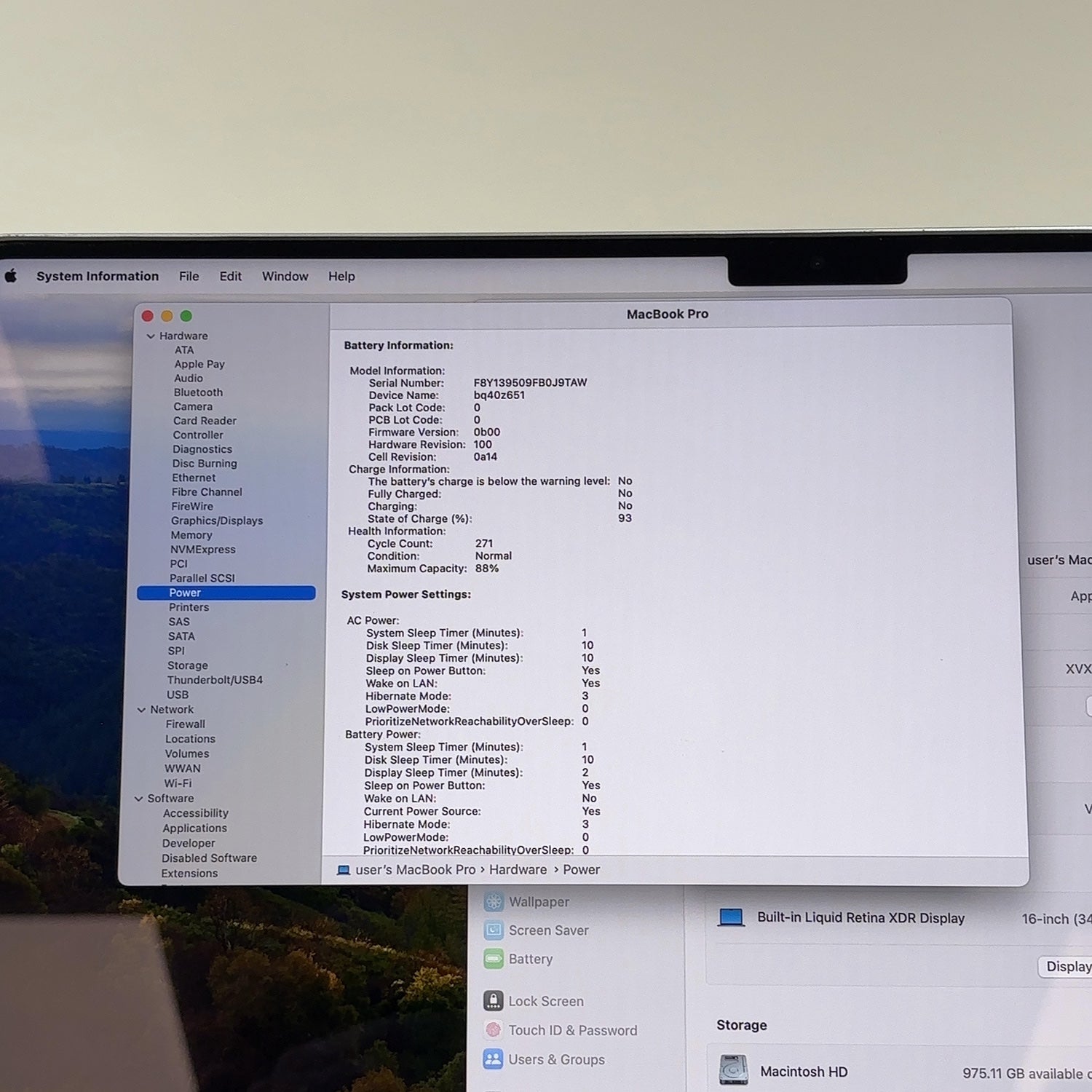The height and width of the screenshot is (1092, 1092).
Task: Click the Battery icon in System Settings
Action: (494, 959)
